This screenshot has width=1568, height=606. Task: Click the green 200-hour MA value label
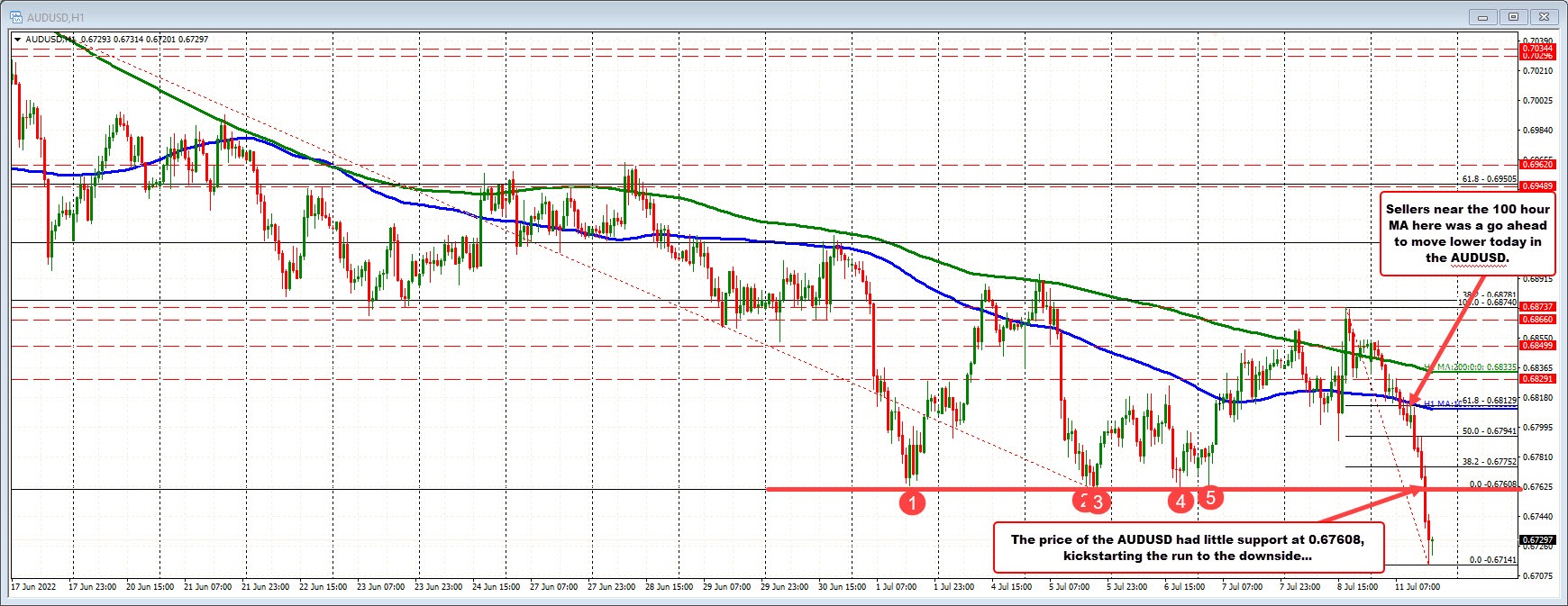(x=1477, y=367)
